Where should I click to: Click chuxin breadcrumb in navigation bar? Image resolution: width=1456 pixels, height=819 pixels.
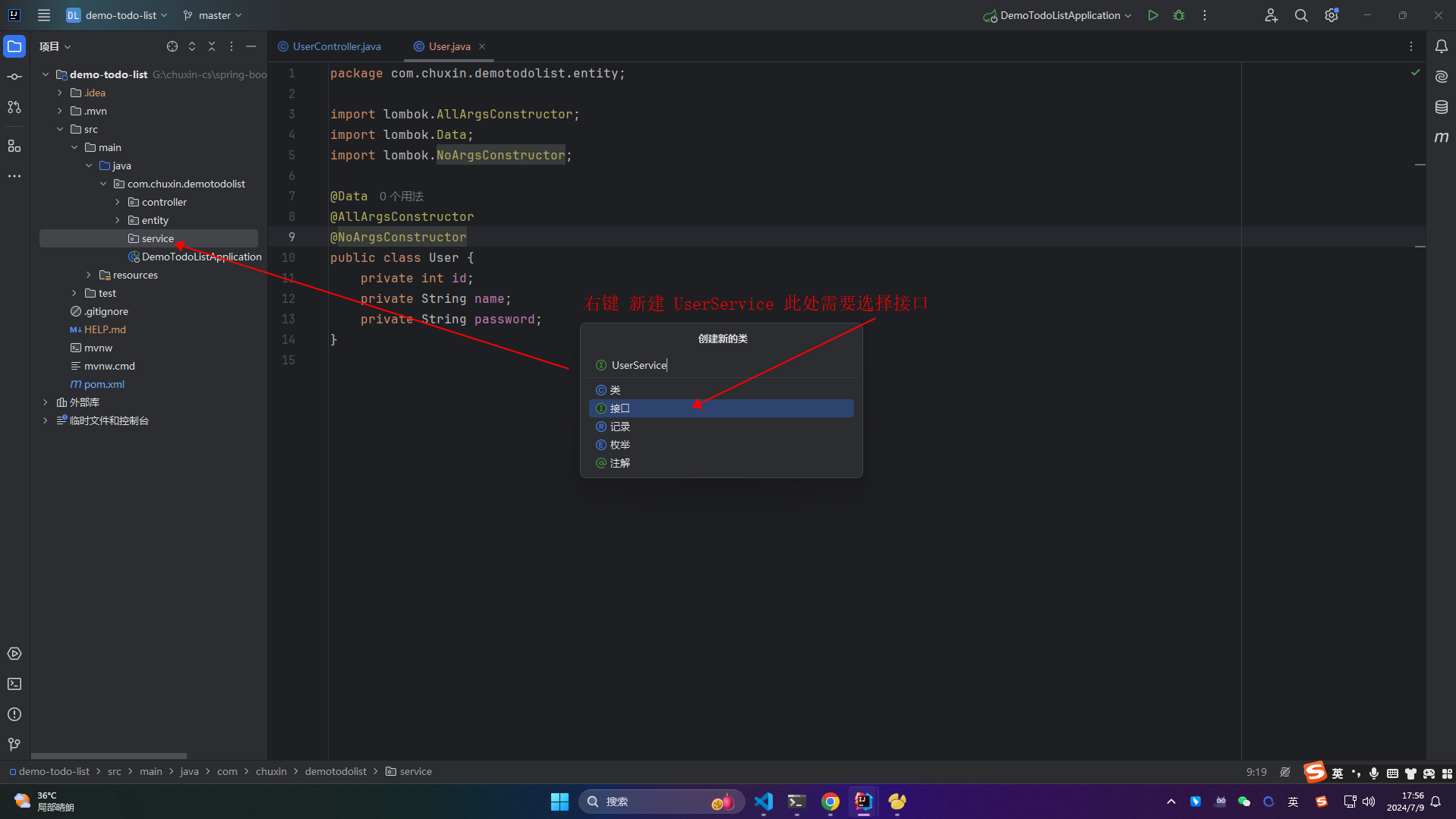point(271,771)
